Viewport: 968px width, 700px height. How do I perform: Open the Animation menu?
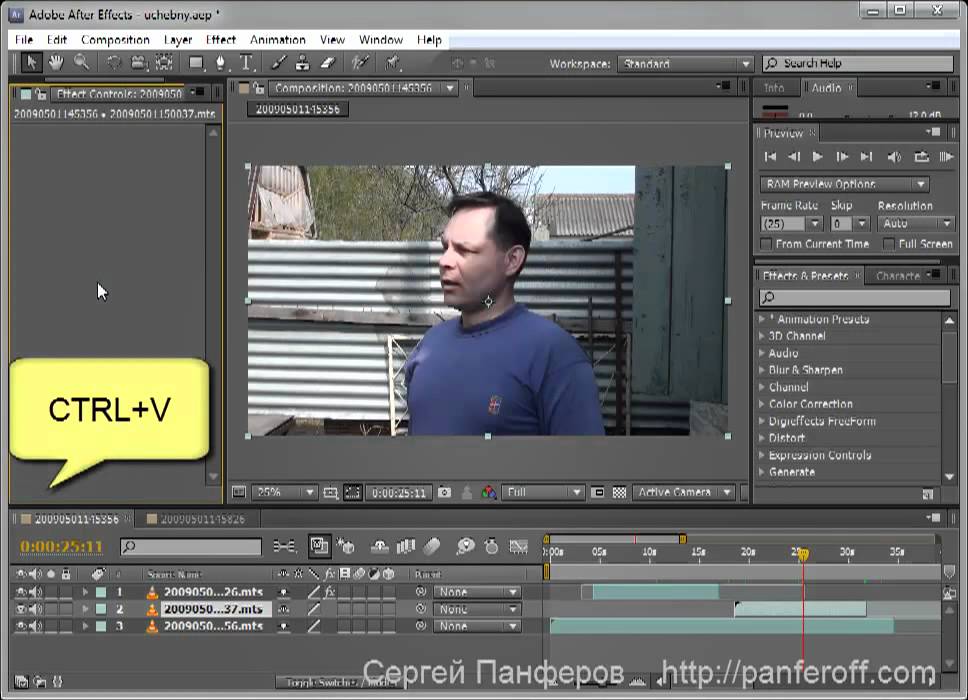tap(277, 40)
